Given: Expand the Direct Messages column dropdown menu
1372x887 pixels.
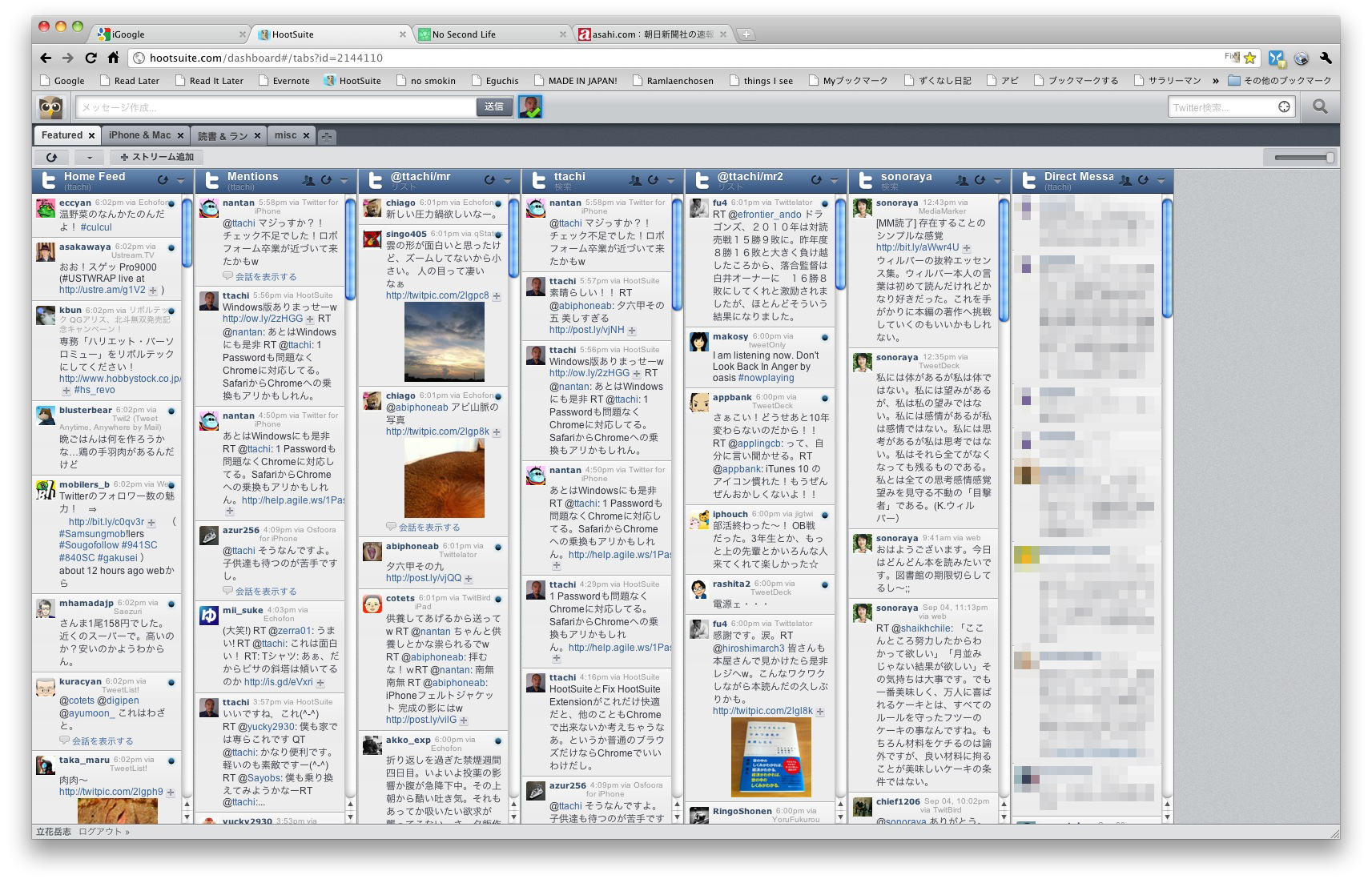Looking at the screenshot, I should click(1161, 180).
